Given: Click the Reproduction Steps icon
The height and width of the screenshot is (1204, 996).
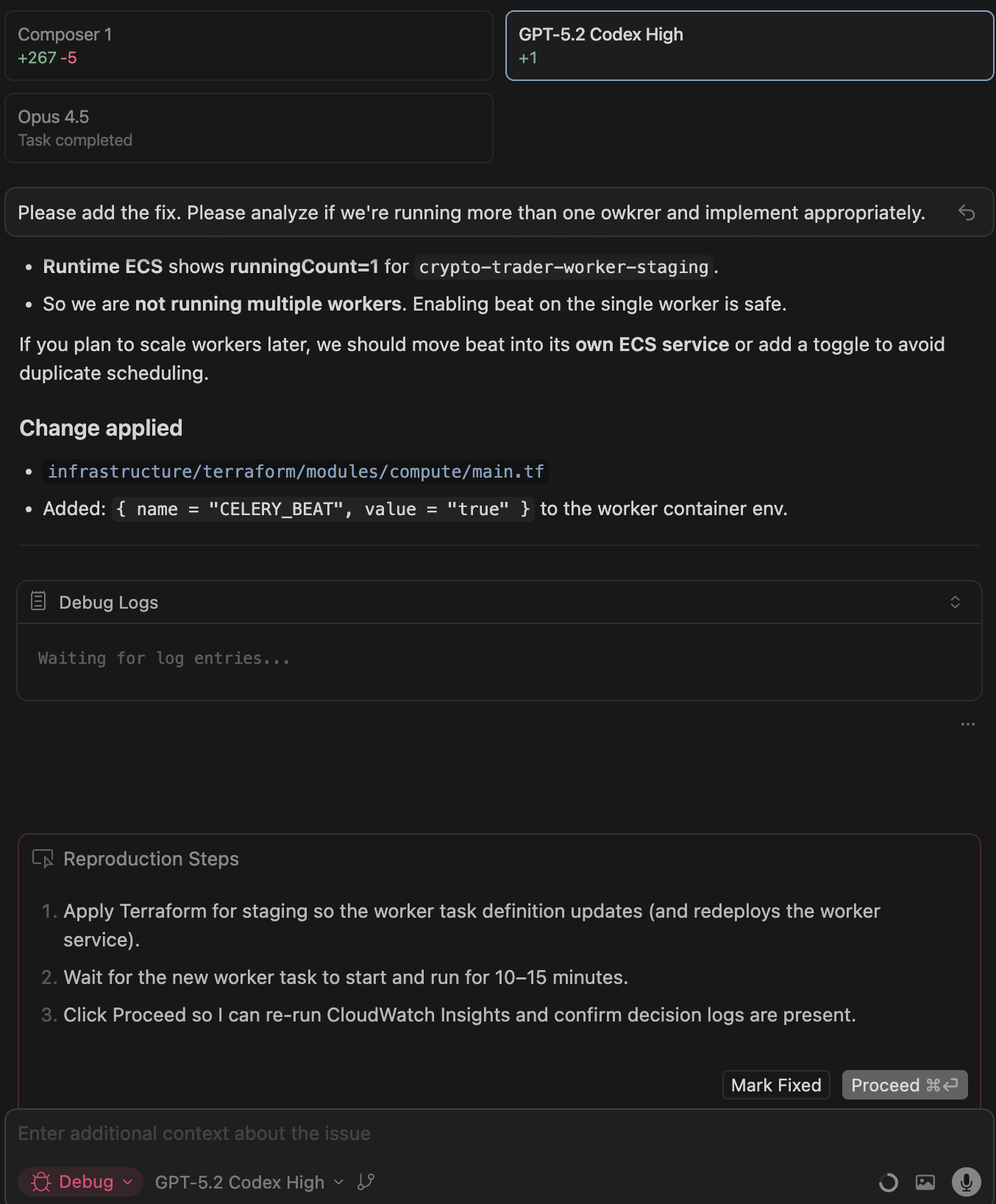Looking at the screenshot, I should 43,859.
